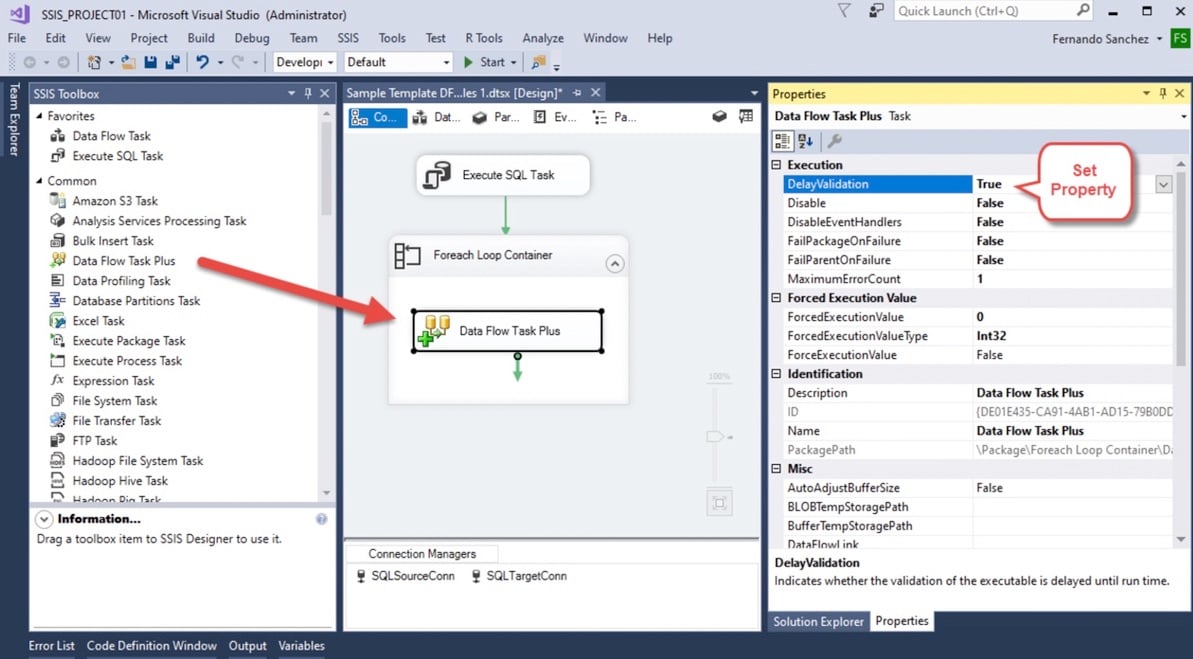Switch to the Event Handlers designer tab

tap(555, 117)
